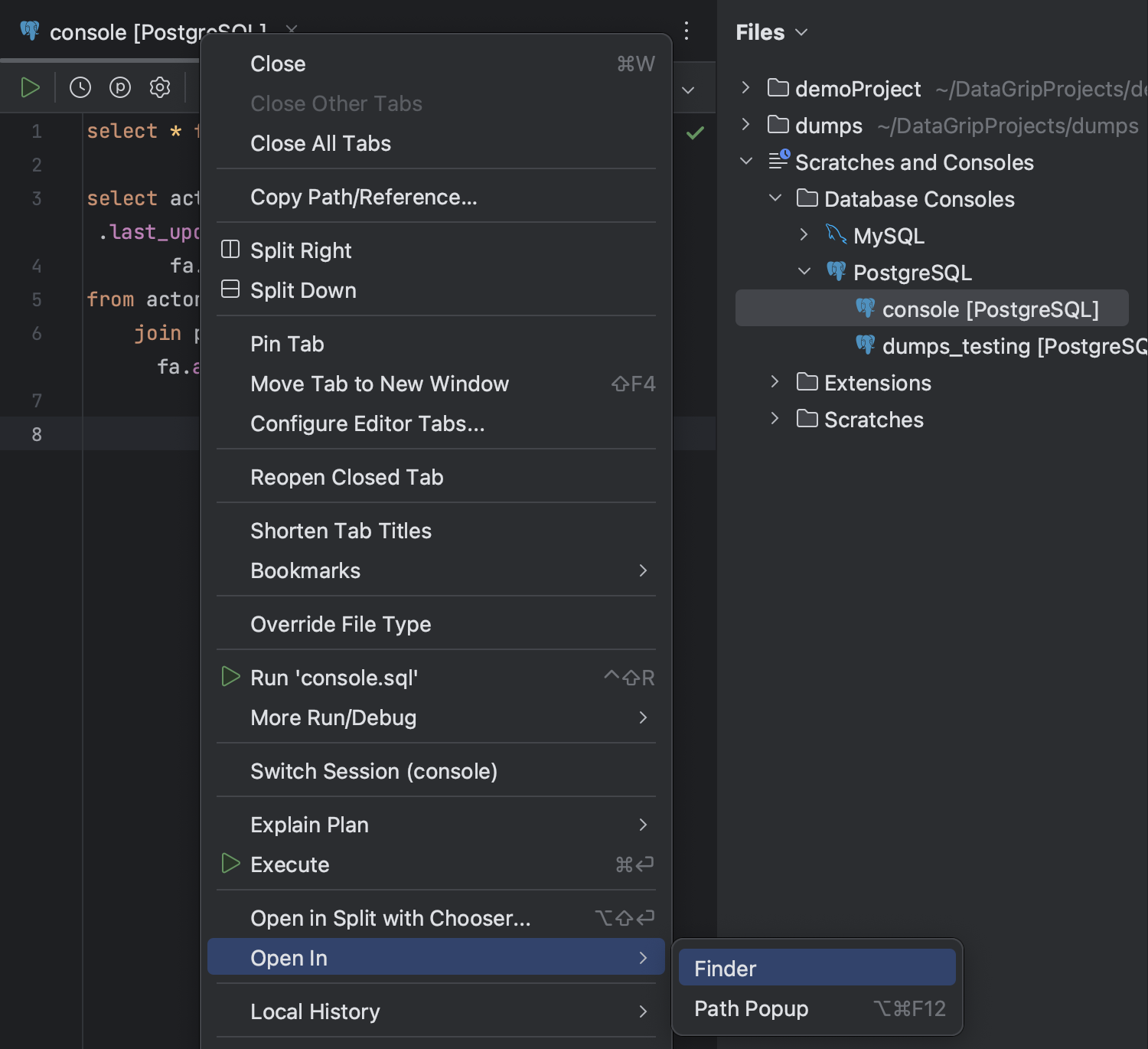Open the Files view switcher dropdown
This screenshot has width=1148, height=1049.
(x=801, y=33)
